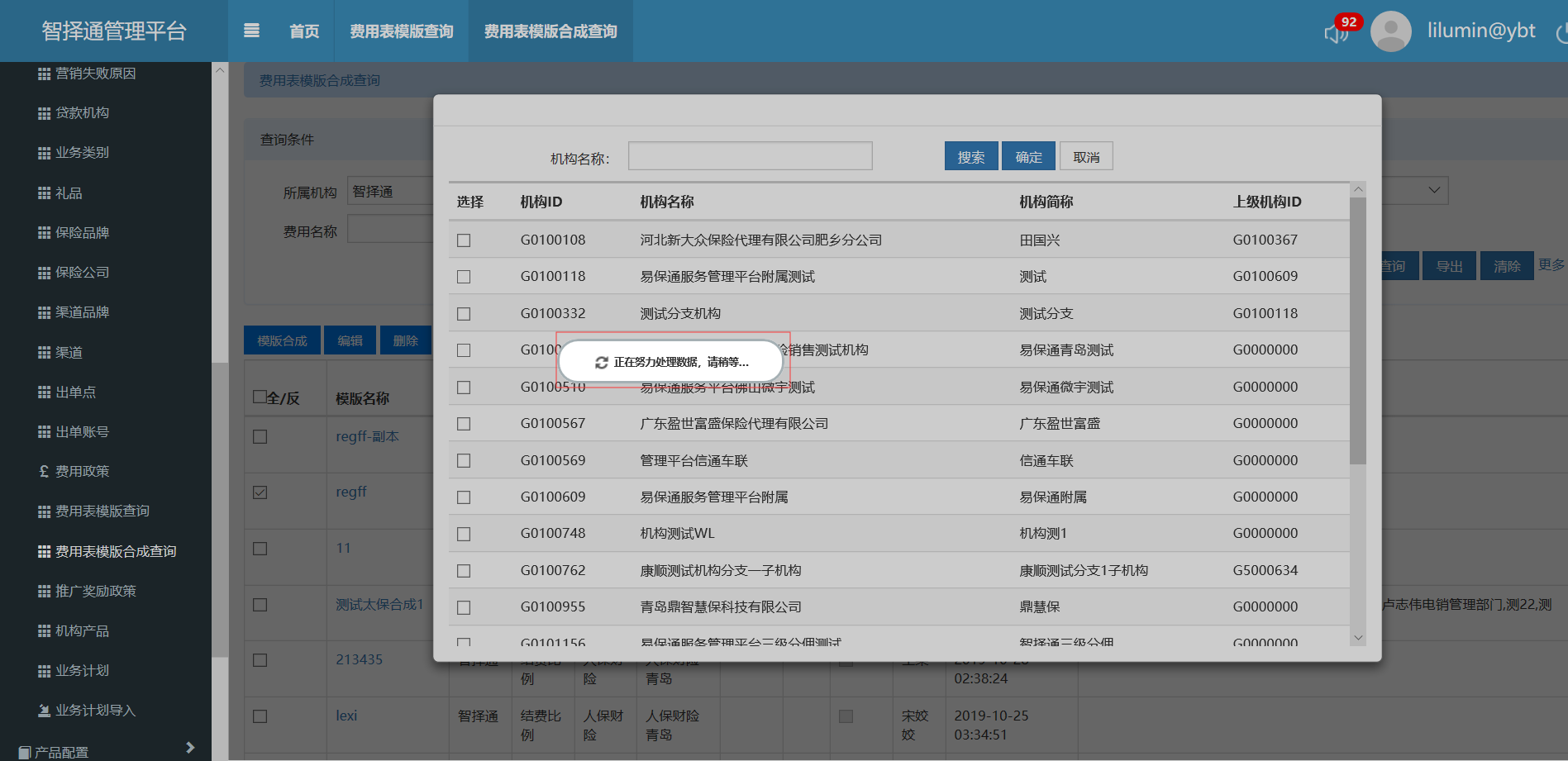Focus the 机构名称 search input field
This screenshot has height=761, width=1568.
click(x=751, y=155)
